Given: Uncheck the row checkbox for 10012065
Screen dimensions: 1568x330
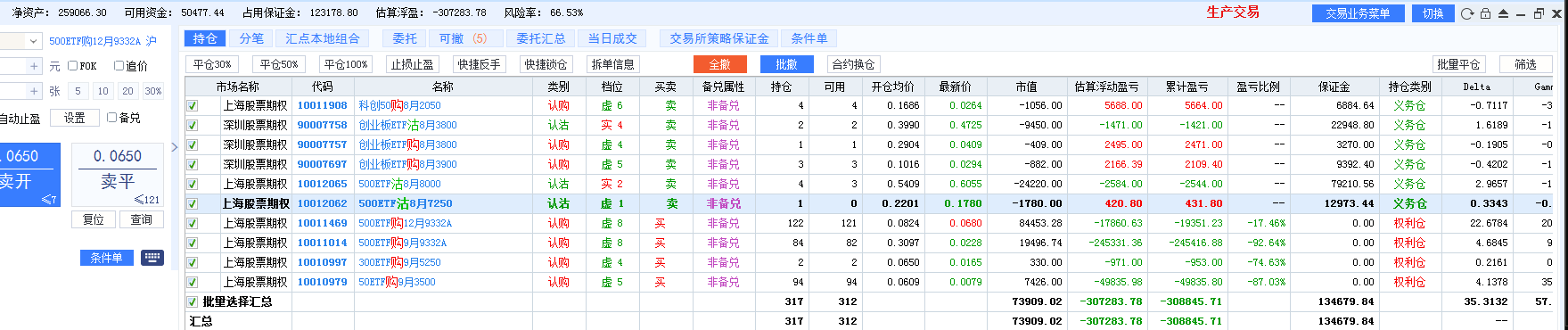Looking at the screenshot, I should [192, 184].
